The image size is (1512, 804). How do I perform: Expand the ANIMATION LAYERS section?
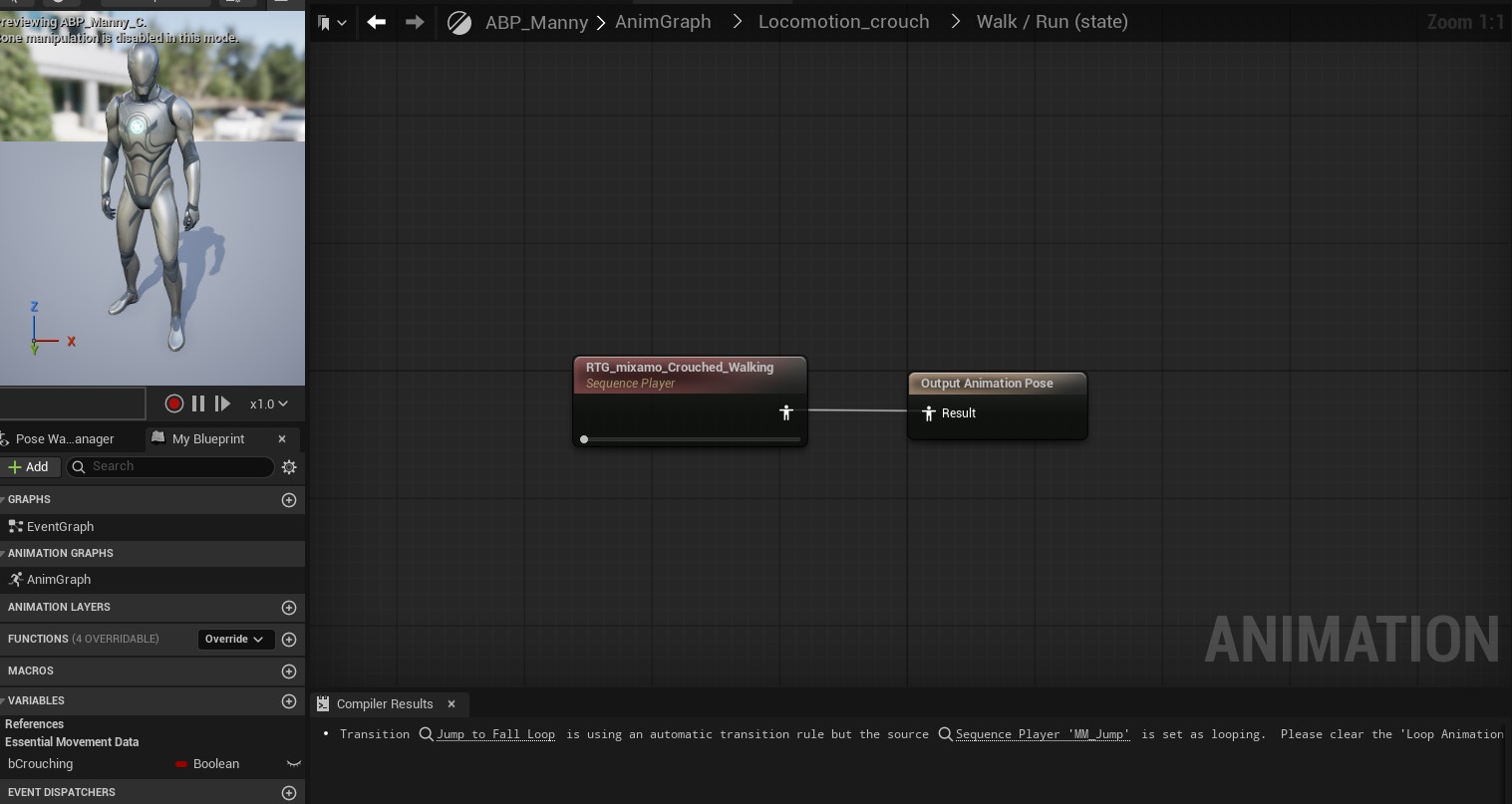pyautogui.click(x=59, y=607)
